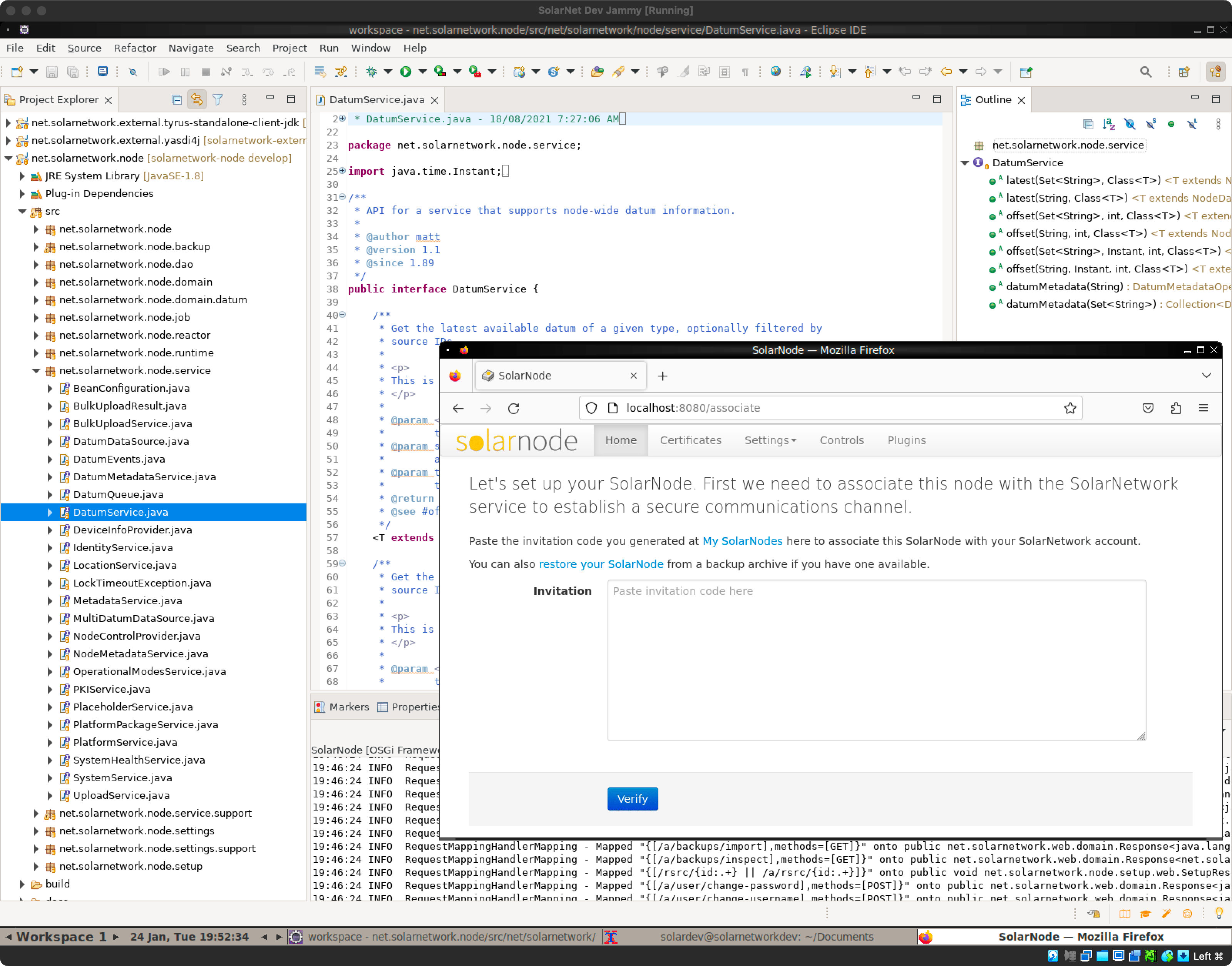Screen dimensions: 1232x966
Task: Click the solarnode logo link
Action: pyautogui.click(x=516, y=441)
